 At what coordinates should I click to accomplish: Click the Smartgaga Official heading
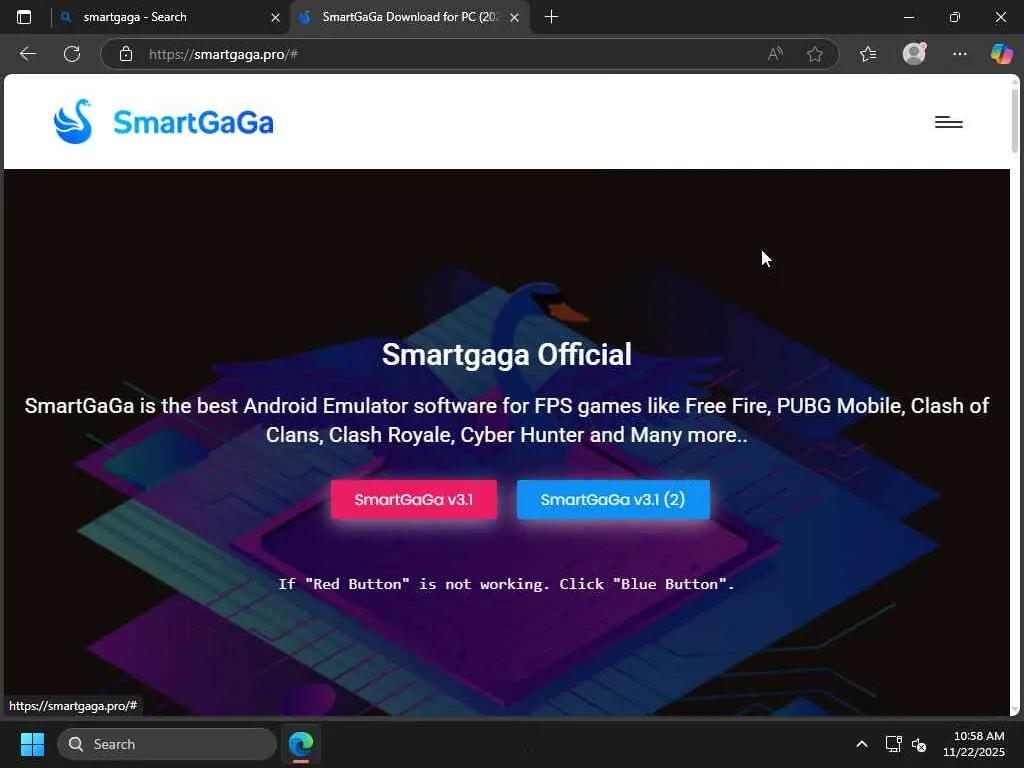coord(507,355)
